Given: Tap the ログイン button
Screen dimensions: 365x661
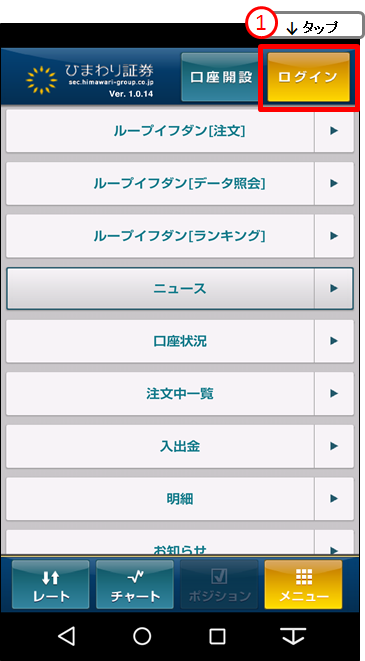Looking at the screenshot, I should pyautogui.click(x=309, y=77).
